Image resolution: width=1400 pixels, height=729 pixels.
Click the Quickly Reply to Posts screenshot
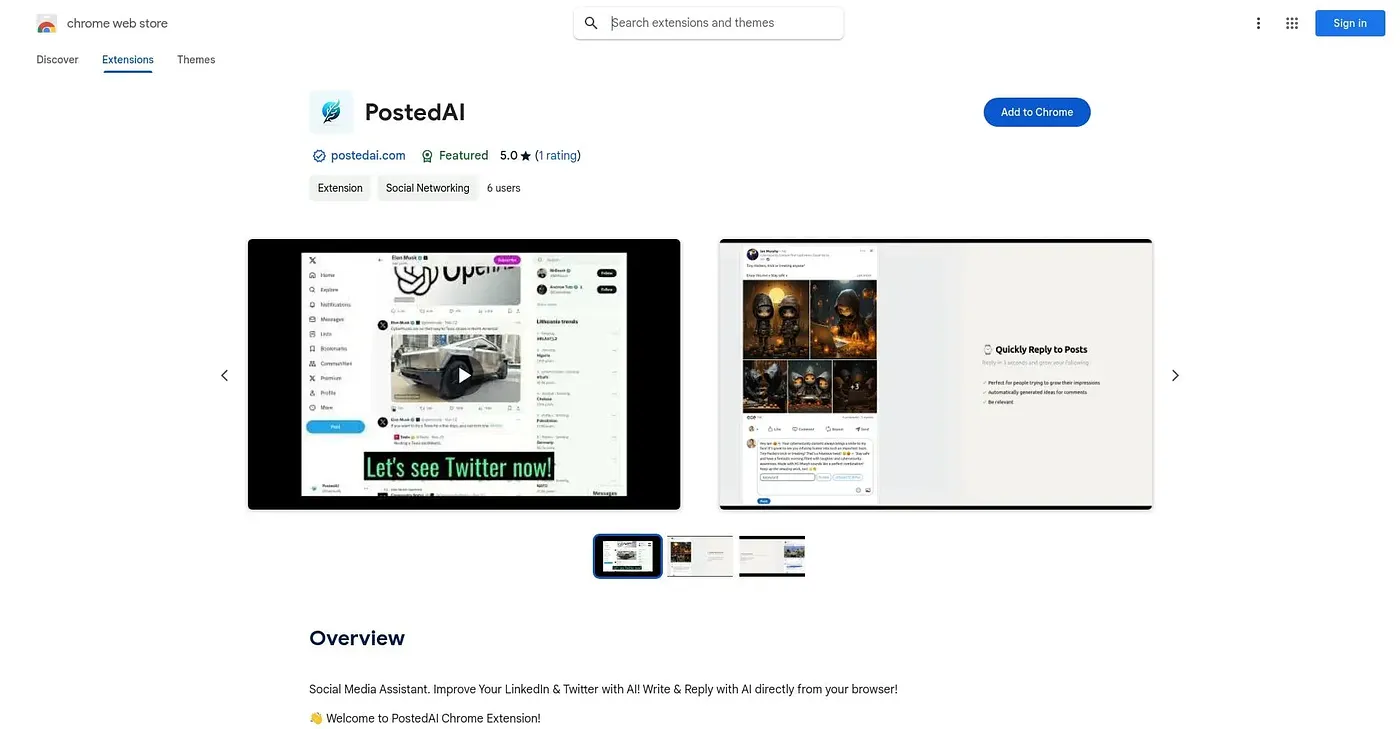pyautogui.click(x=936, y=374)
